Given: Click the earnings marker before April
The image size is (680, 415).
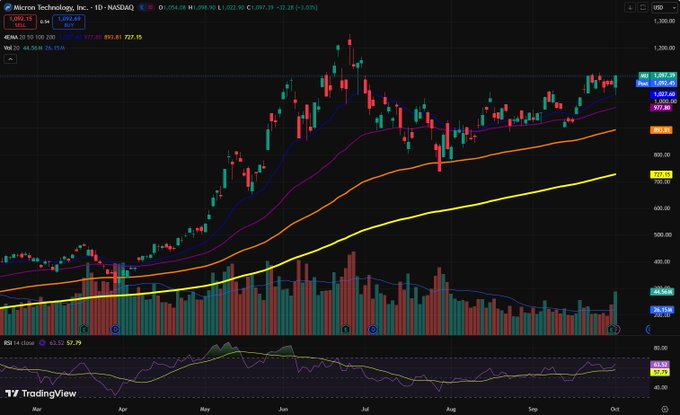Looking at the screenshot, I should pyautogui.click(x=85, y=330).
